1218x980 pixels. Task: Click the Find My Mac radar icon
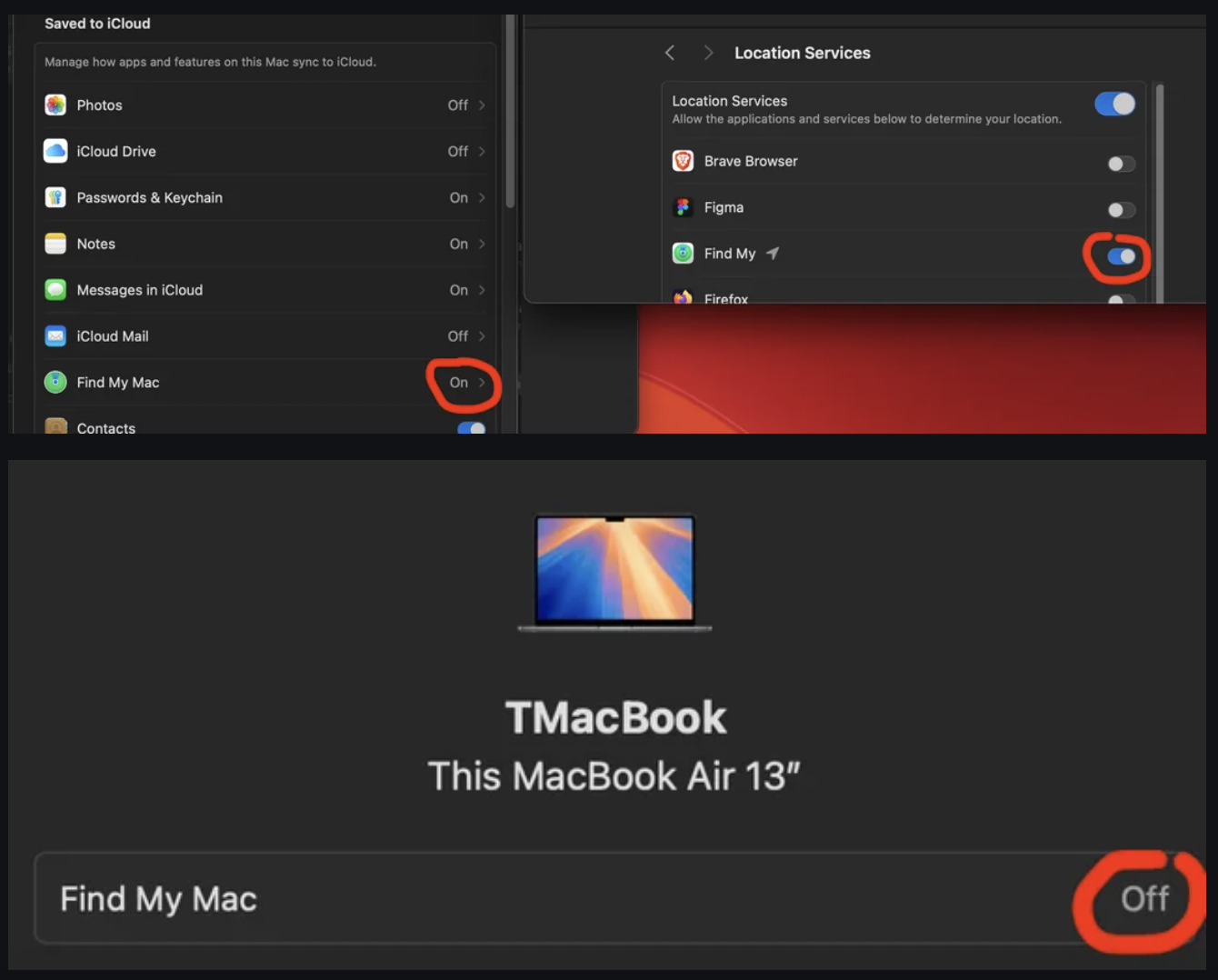tap(55, 383)
